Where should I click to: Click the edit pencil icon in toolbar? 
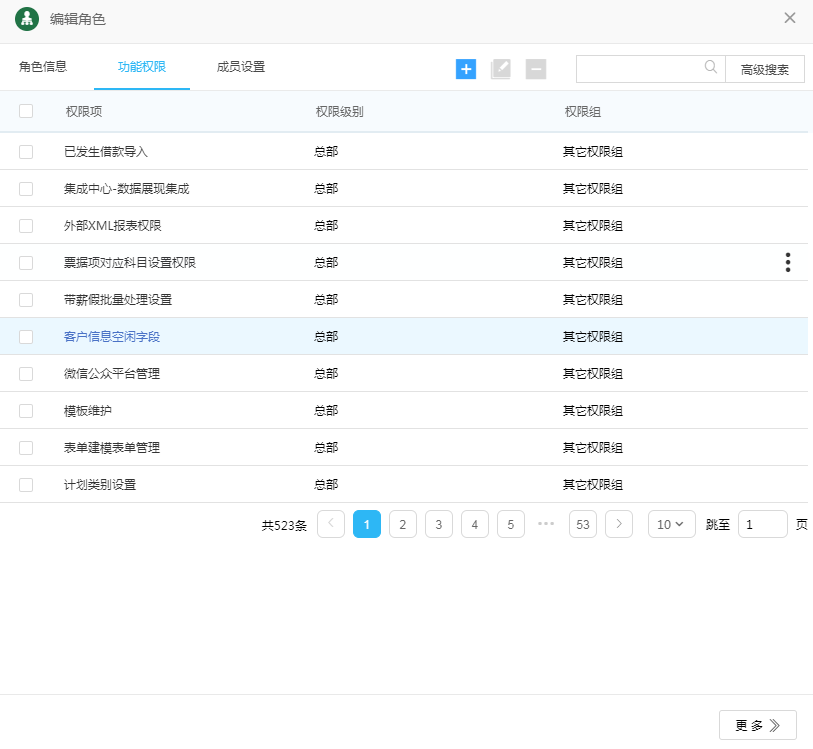pos(501,69)
